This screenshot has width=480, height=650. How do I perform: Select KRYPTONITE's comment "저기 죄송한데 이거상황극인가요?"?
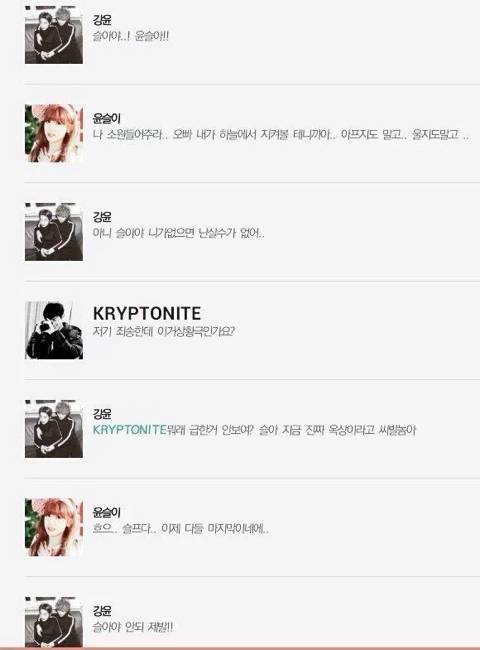(x=164, y=332)
